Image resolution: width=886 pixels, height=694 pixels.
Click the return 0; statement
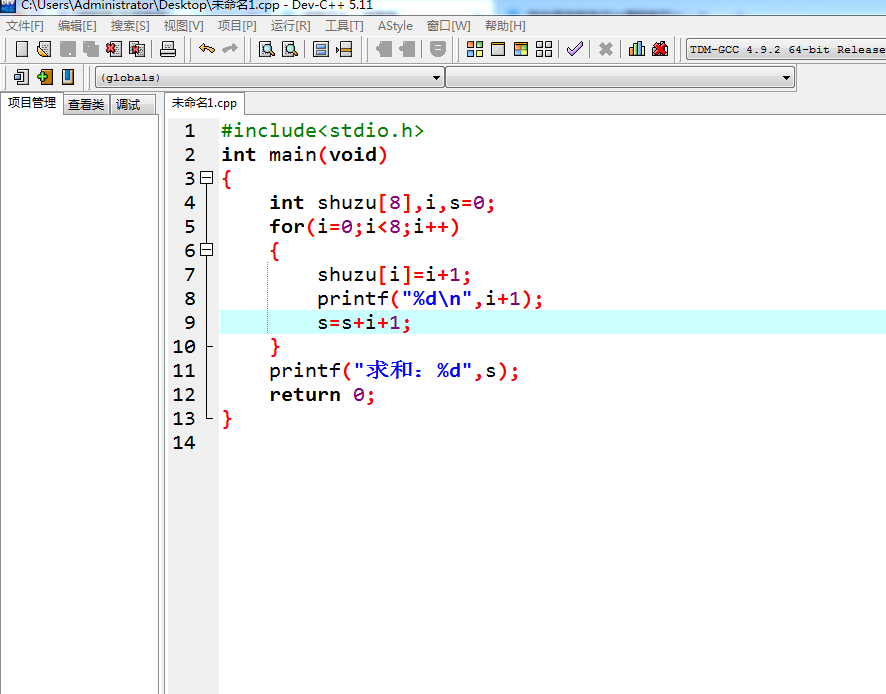click(322, 394)
